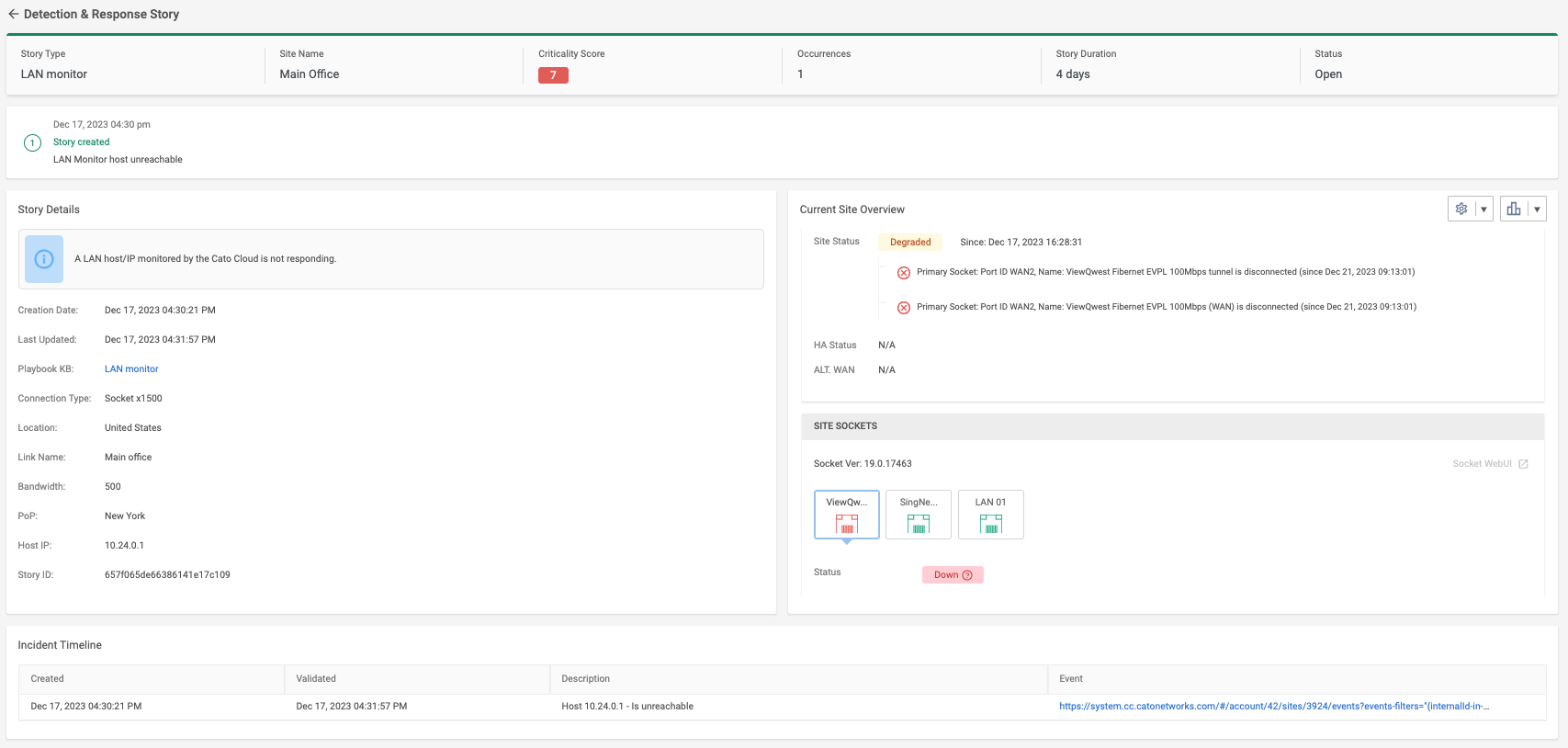Click the back arrow beside Detection & Response Story
The width and height of the screenshot is (1568, 748).
(x=13, y=14)
